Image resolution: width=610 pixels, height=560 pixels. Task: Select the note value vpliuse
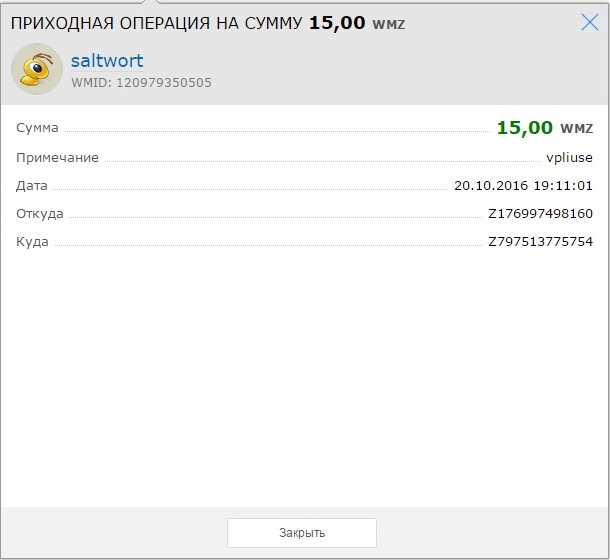click(569, 158)
